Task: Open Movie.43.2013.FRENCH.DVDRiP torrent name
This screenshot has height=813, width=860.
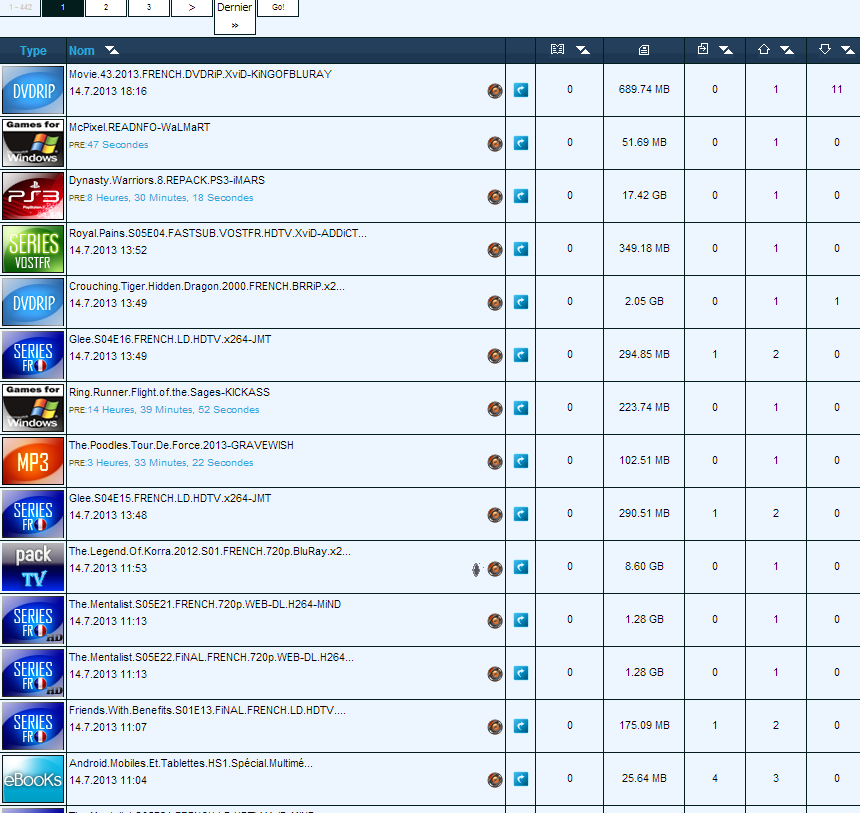Action: (x=200, y=74)
